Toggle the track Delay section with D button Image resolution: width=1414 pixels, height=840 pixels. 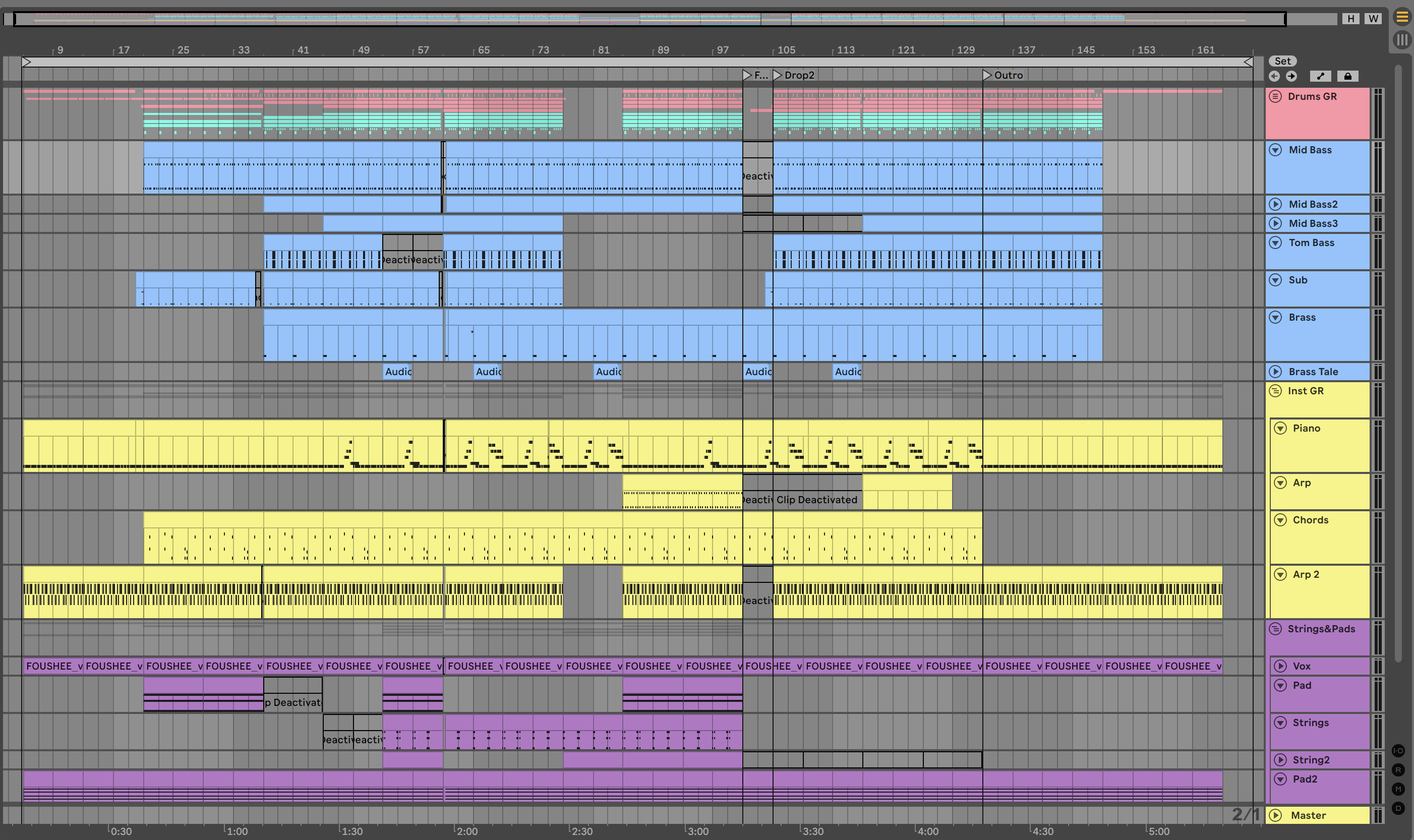[x=1398, y=808]
